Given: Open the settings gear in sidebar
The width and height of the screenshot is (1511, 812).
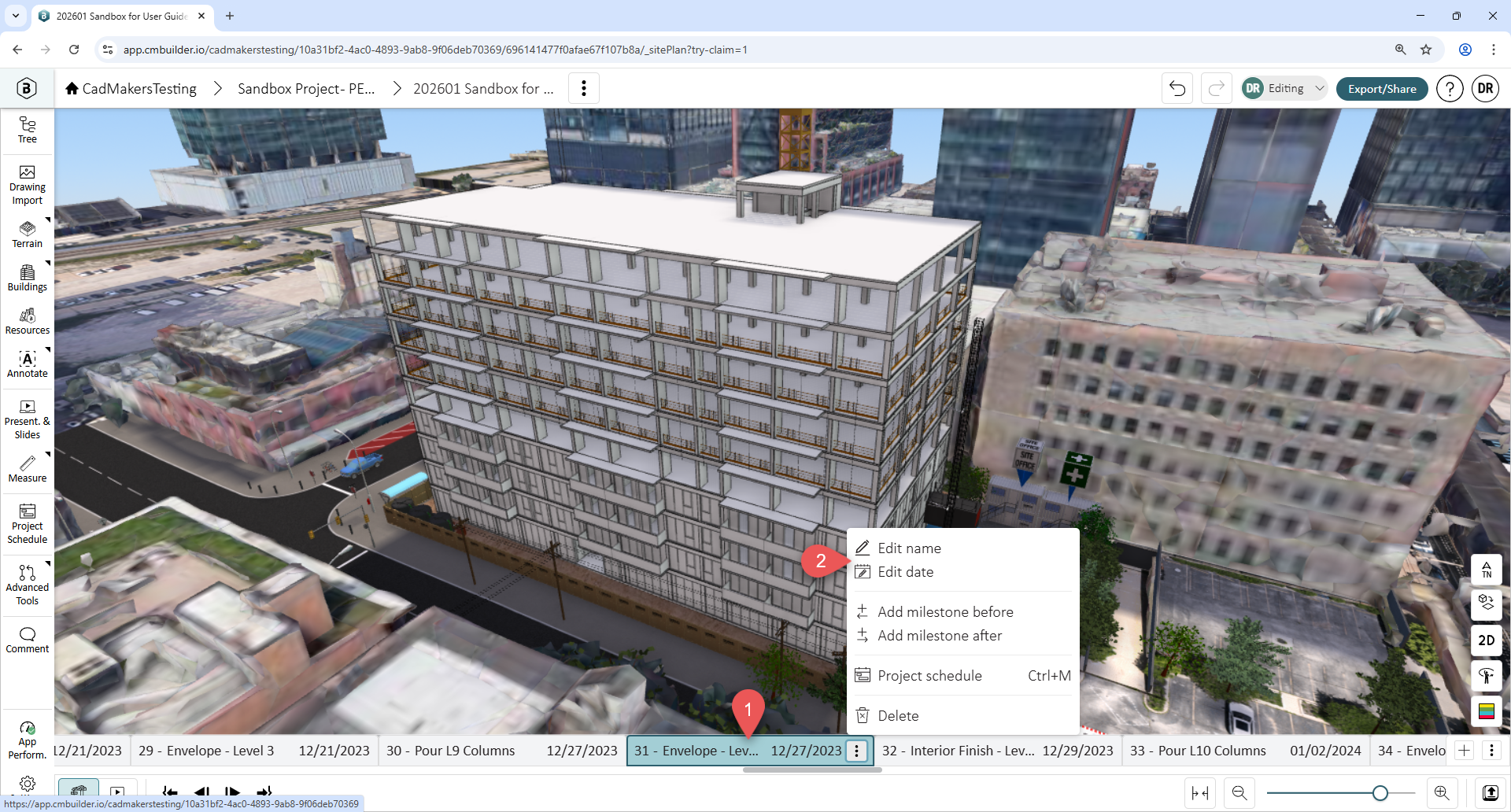Looking at the screenshot, I should [x=28, y=784].
